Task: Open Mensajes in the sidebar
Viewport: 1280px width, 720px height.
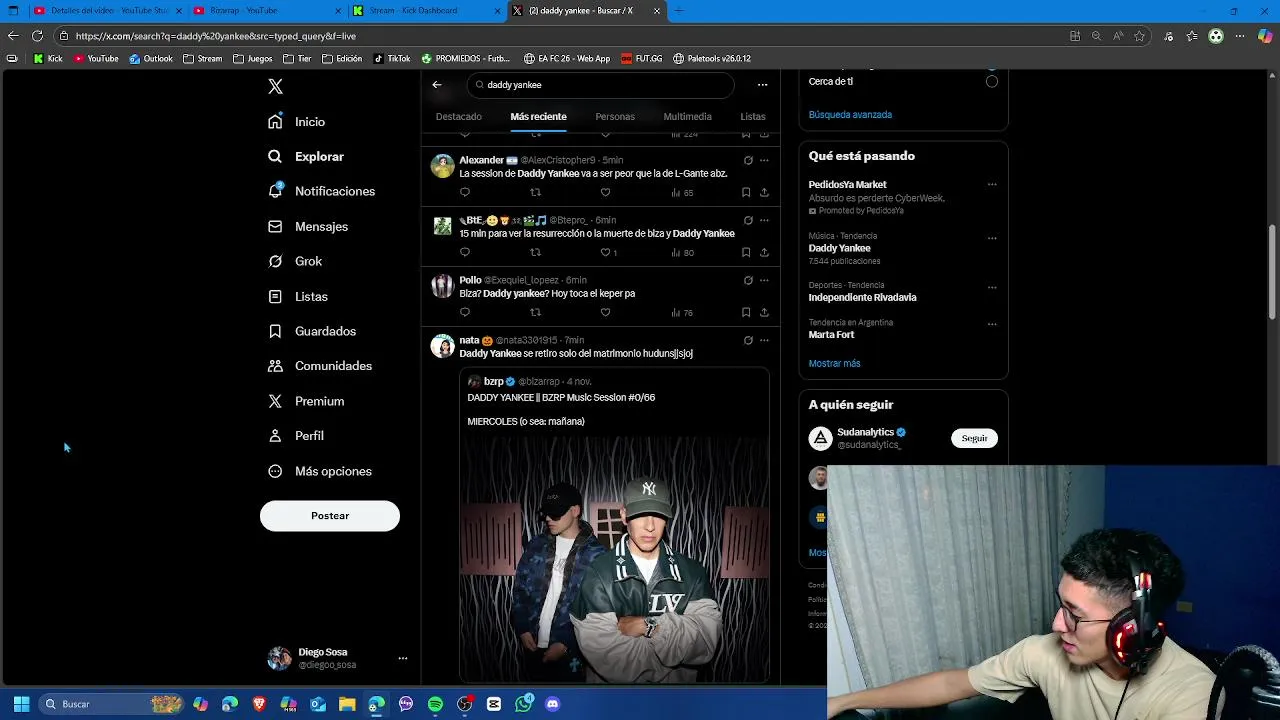Action: (x=308, y=227)
